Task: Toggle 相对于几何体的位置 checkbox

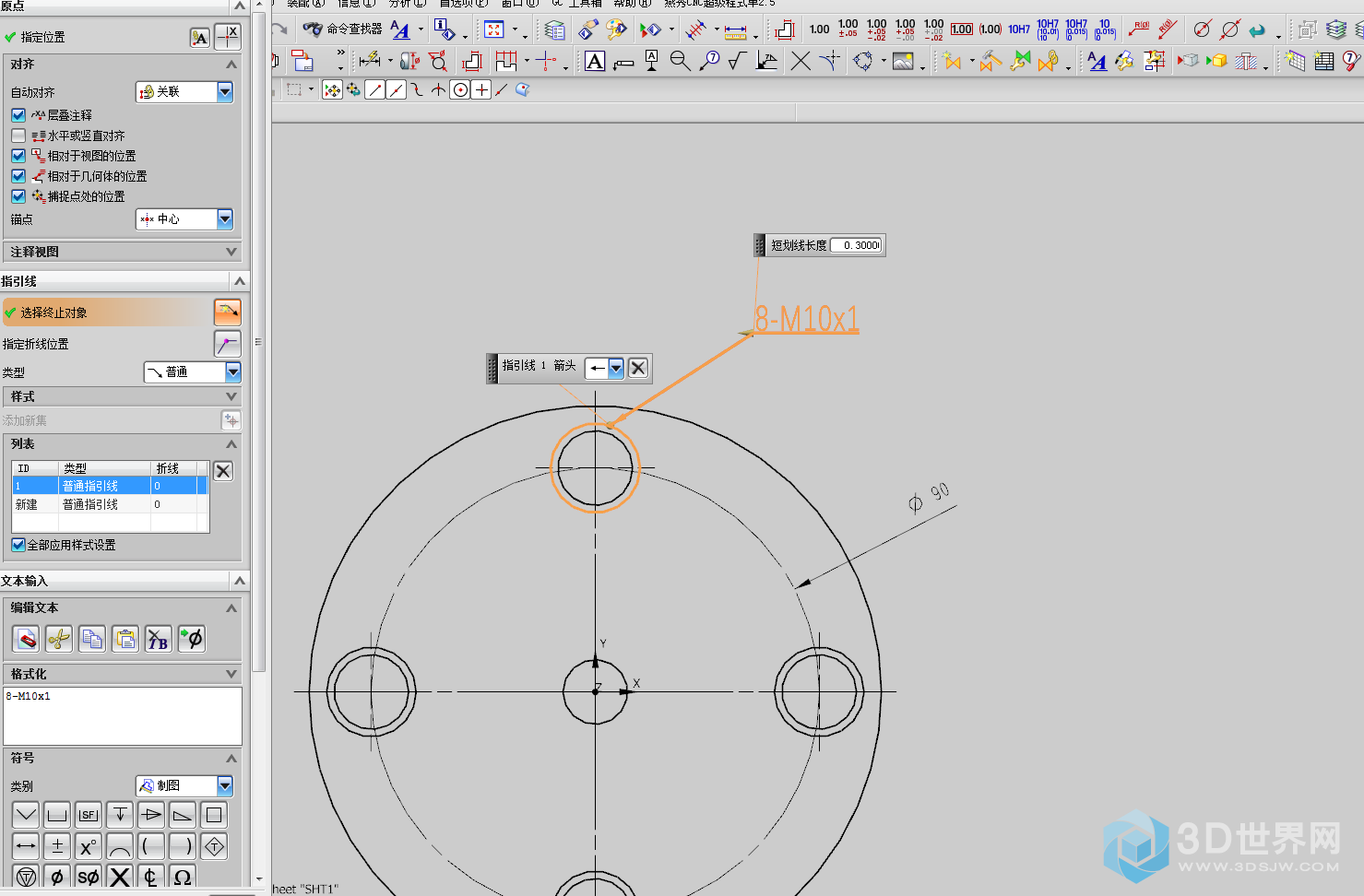Action: [x=18, y=176]
